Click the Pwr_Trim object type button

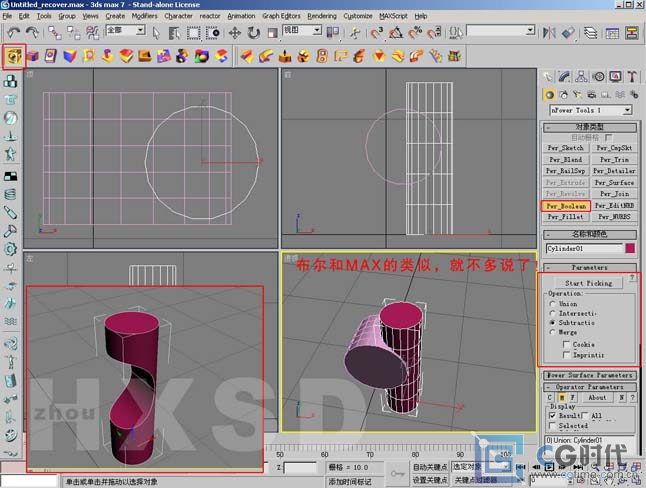(614, 160)
